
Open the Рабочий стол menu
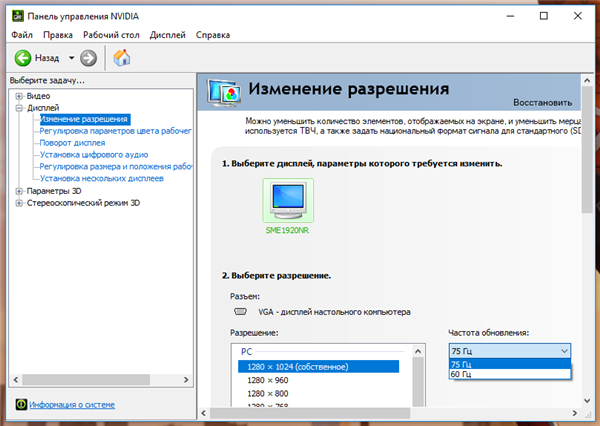[111, 35]
